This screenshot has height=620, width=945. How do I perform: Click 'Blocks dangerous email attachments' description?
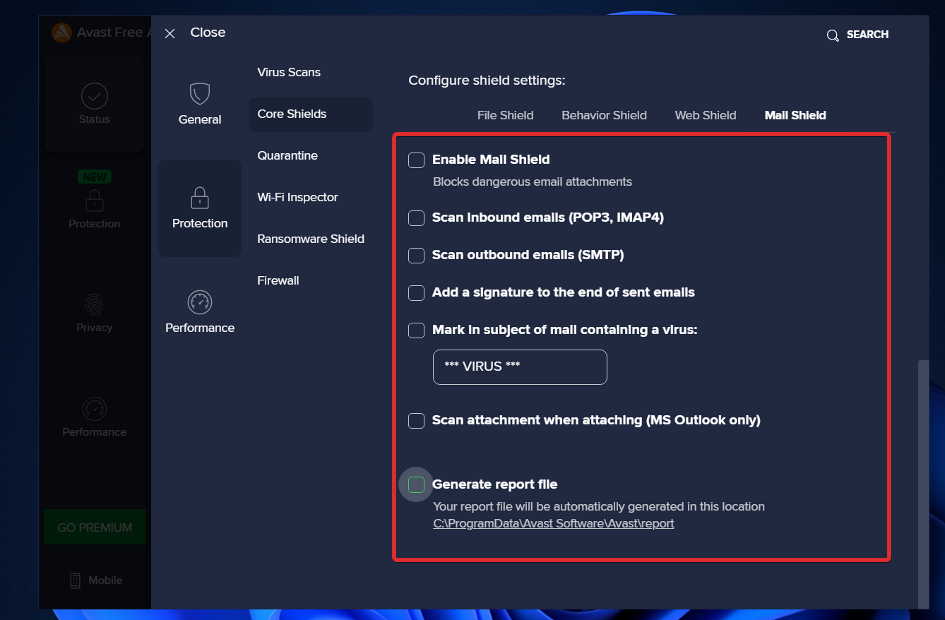pyautogui.click(x=532, y=182)
